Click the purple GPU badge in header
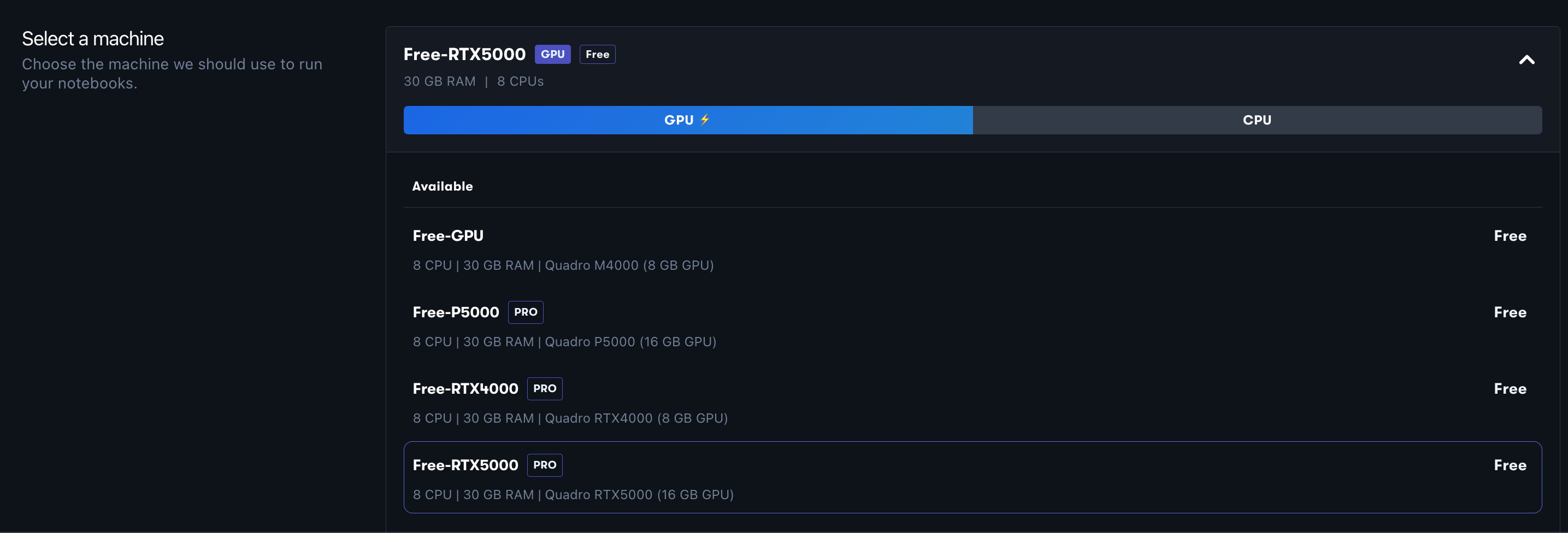 pos(552,54)
